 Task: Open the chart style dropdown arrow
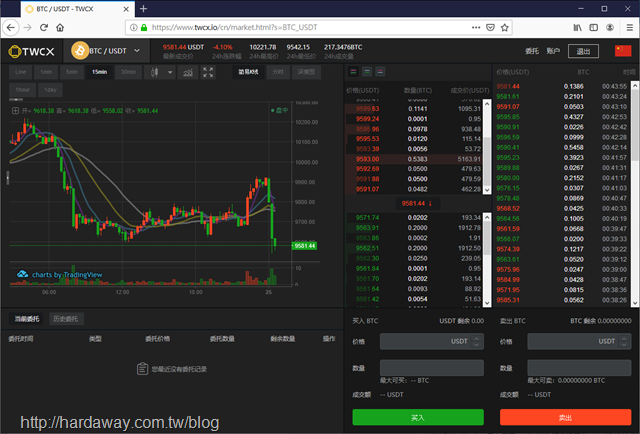tap(170, 72)
